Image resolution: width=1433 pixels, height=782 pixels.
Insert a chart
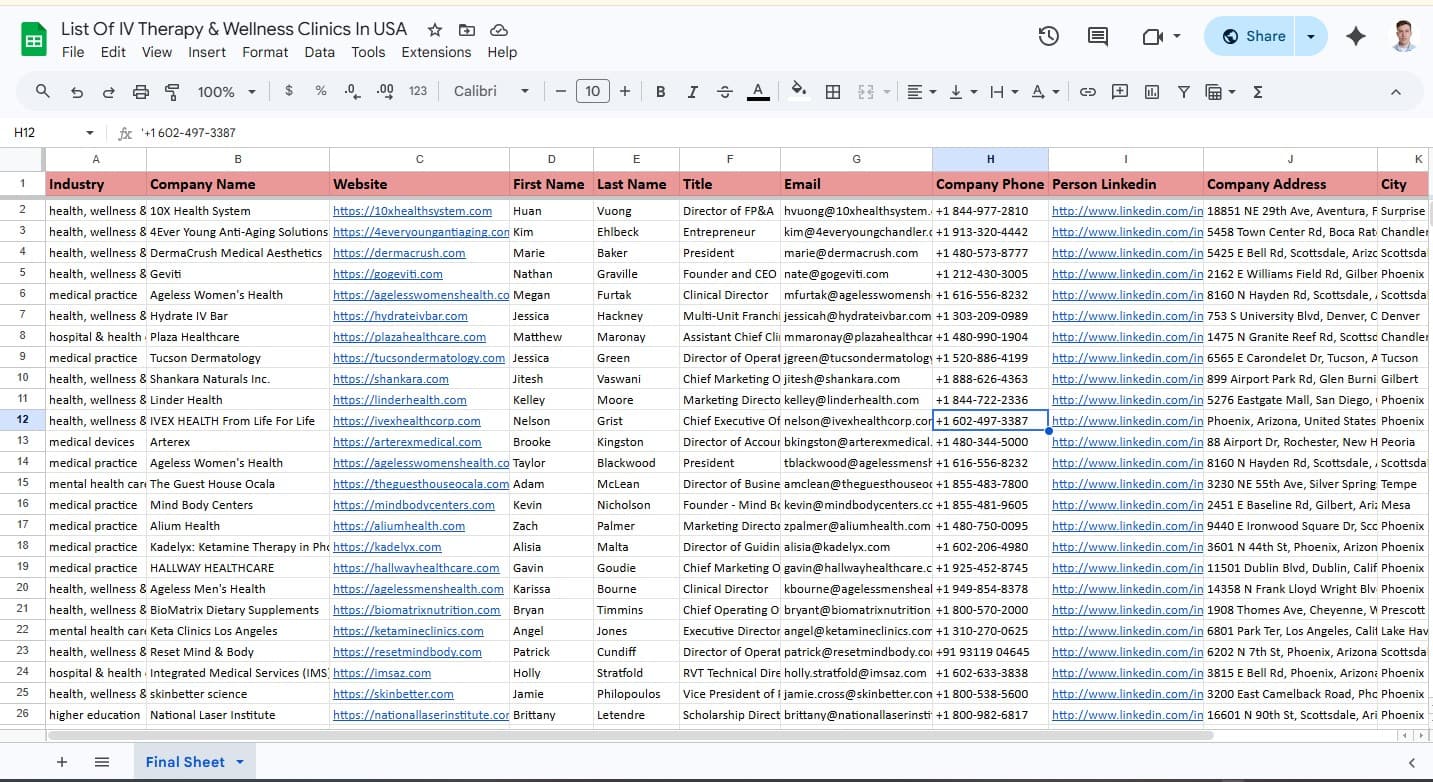point(1152,91)
